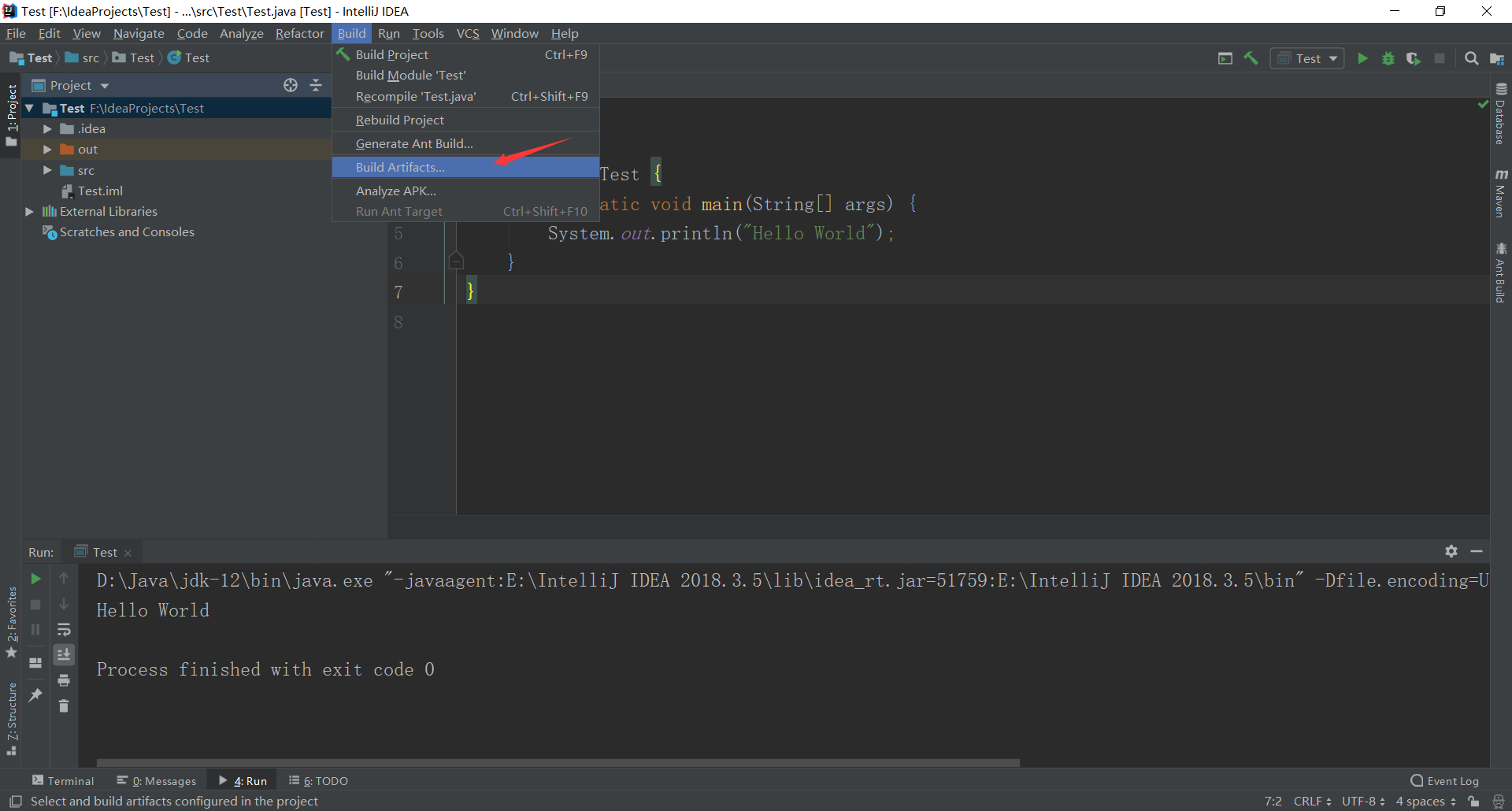The height and width of the screenshot is (811, 1512).
Task: Toggle tool window bars icon in status bar corner
Action: pyautogui.click(x=15, y=801)
